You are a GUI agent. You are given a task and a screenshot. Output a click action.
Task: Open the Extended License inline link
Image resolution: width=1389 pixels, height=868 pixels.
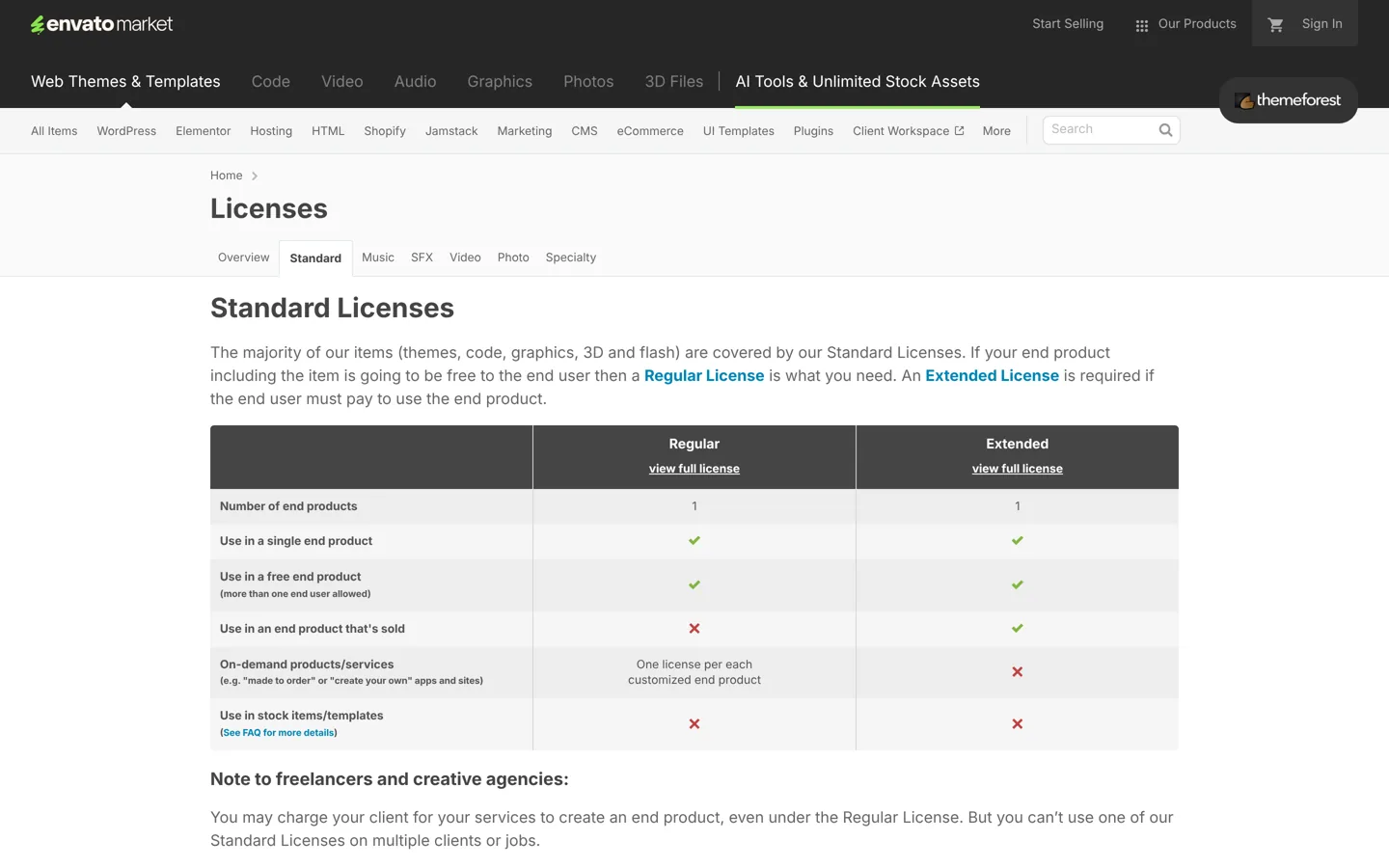(992, 376)
